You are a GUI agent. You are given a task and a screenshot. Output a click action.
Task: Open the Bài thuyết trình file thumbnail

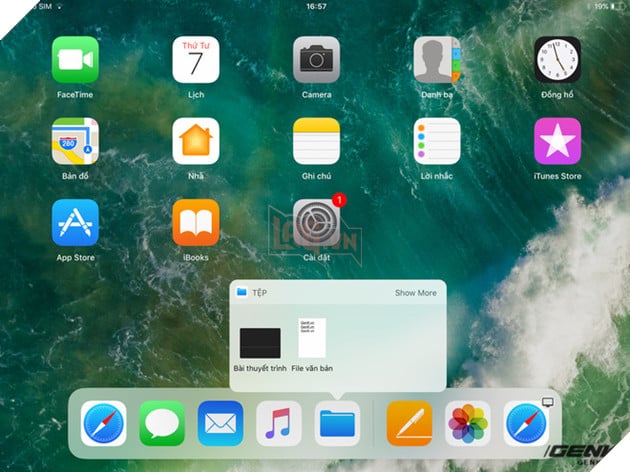pyautogui.click(x=260, y=342)
